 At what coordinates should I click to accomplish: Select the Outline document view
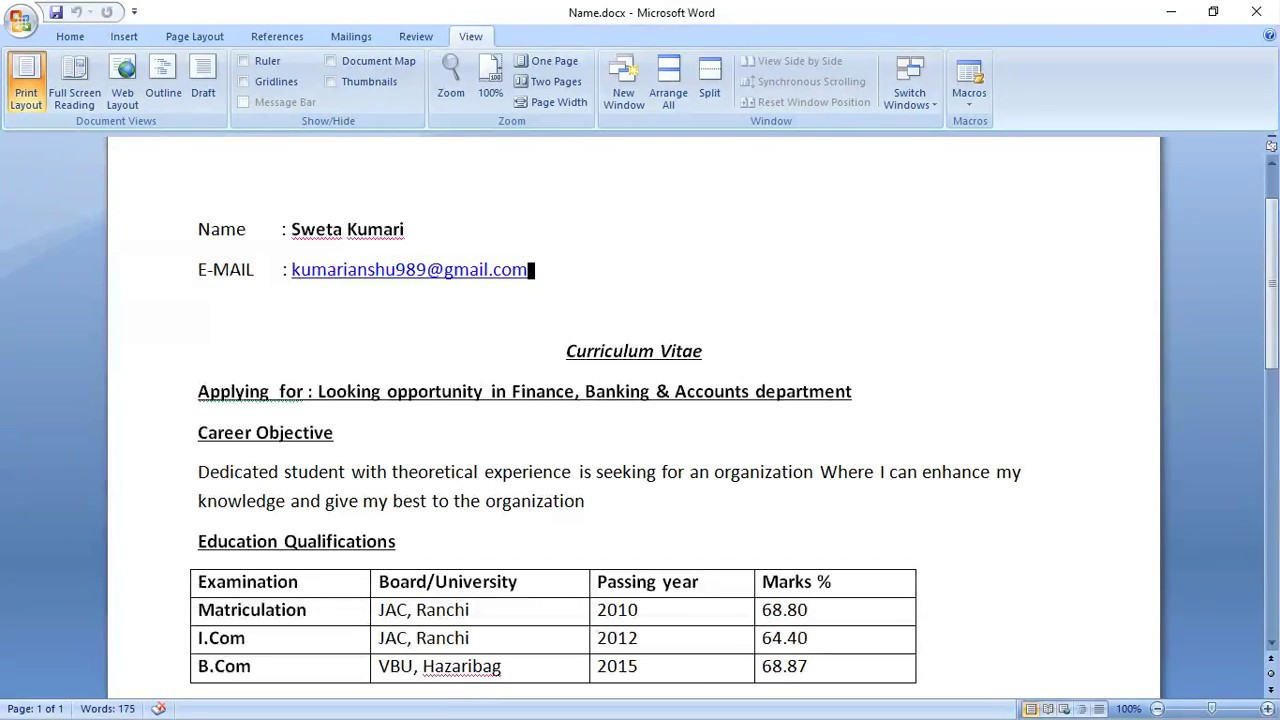click(163, 78)
